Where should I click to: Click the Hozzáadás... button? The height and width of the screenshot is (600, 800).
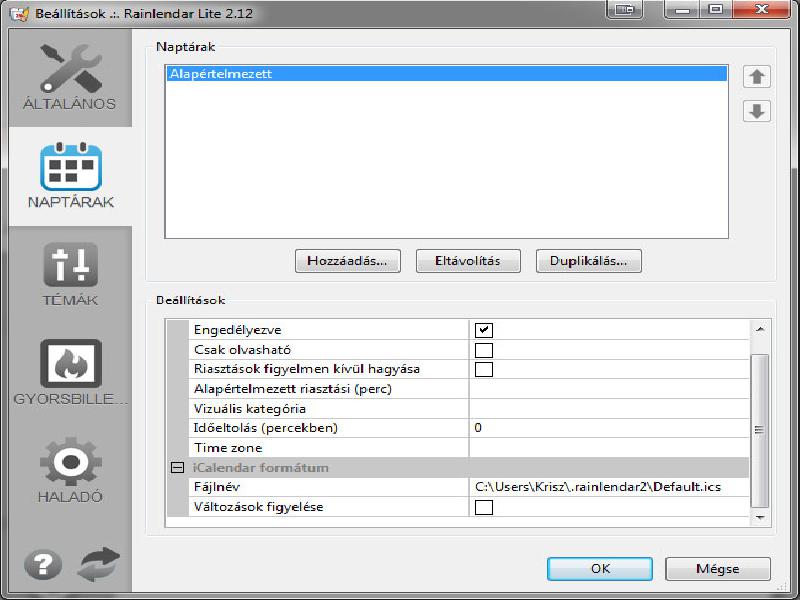click(347, 261)
